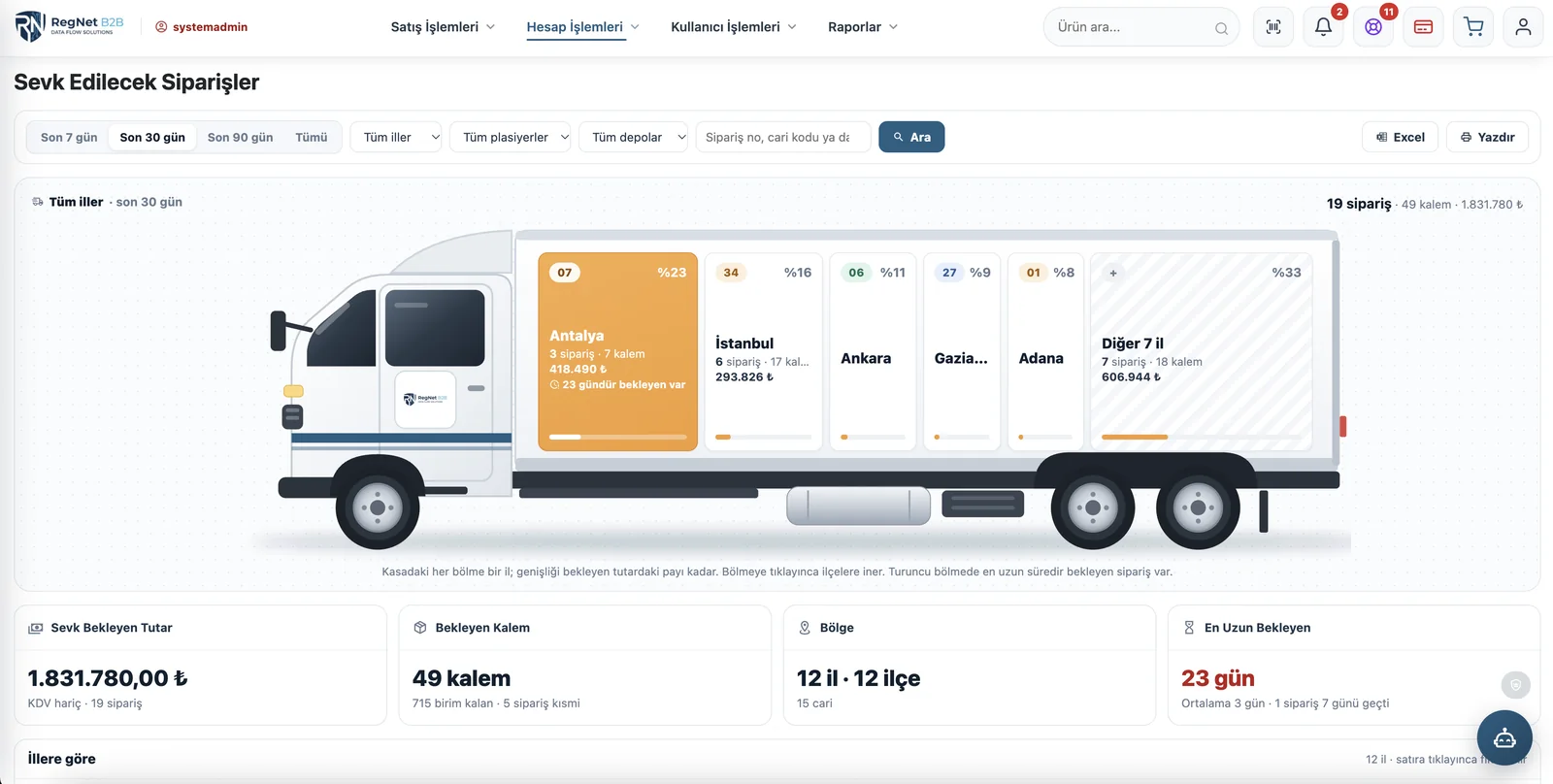
Task: Click the 1.831.780,00 ₺ total value
Action: 108,678
